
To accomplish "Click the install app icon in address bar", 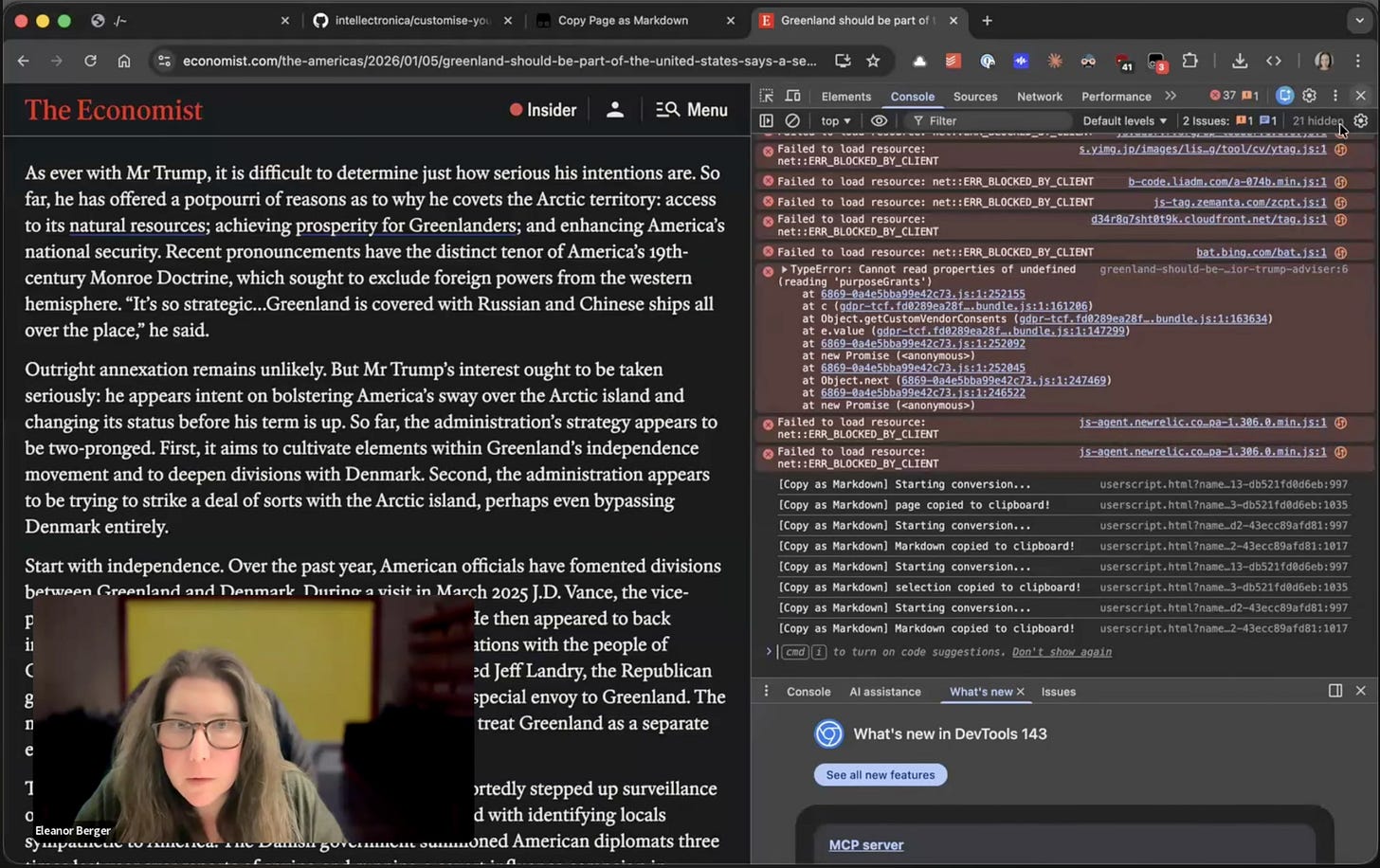I will click(842, 61).
